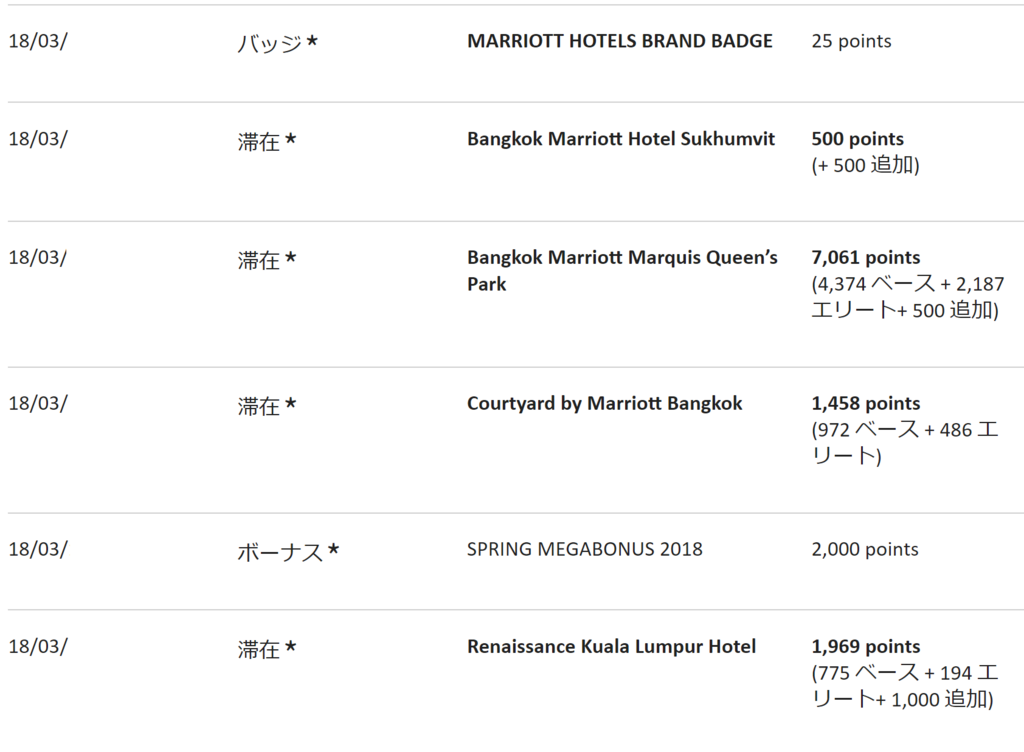
Task: Open the MARRIOTT HOTELS BRAND BADGE entry
Action: [x=619, y=41]
